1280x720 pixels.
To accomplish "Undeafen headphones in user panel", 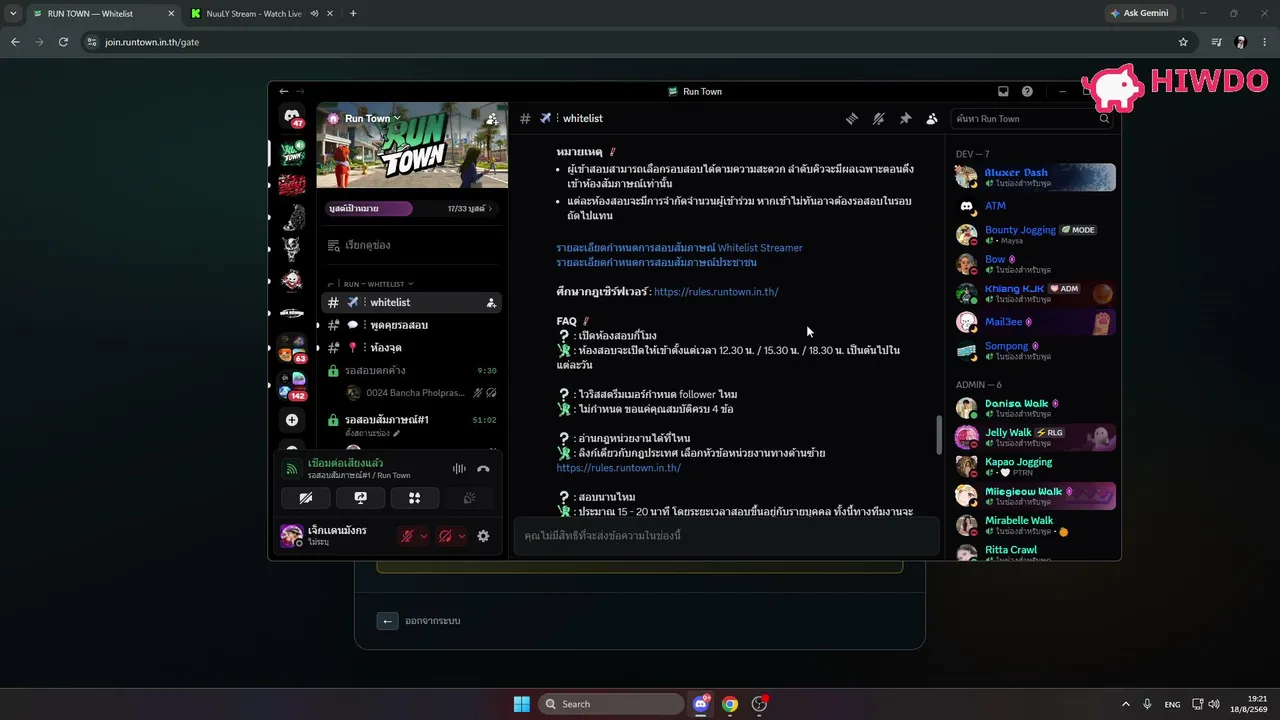I will [445, 536].
